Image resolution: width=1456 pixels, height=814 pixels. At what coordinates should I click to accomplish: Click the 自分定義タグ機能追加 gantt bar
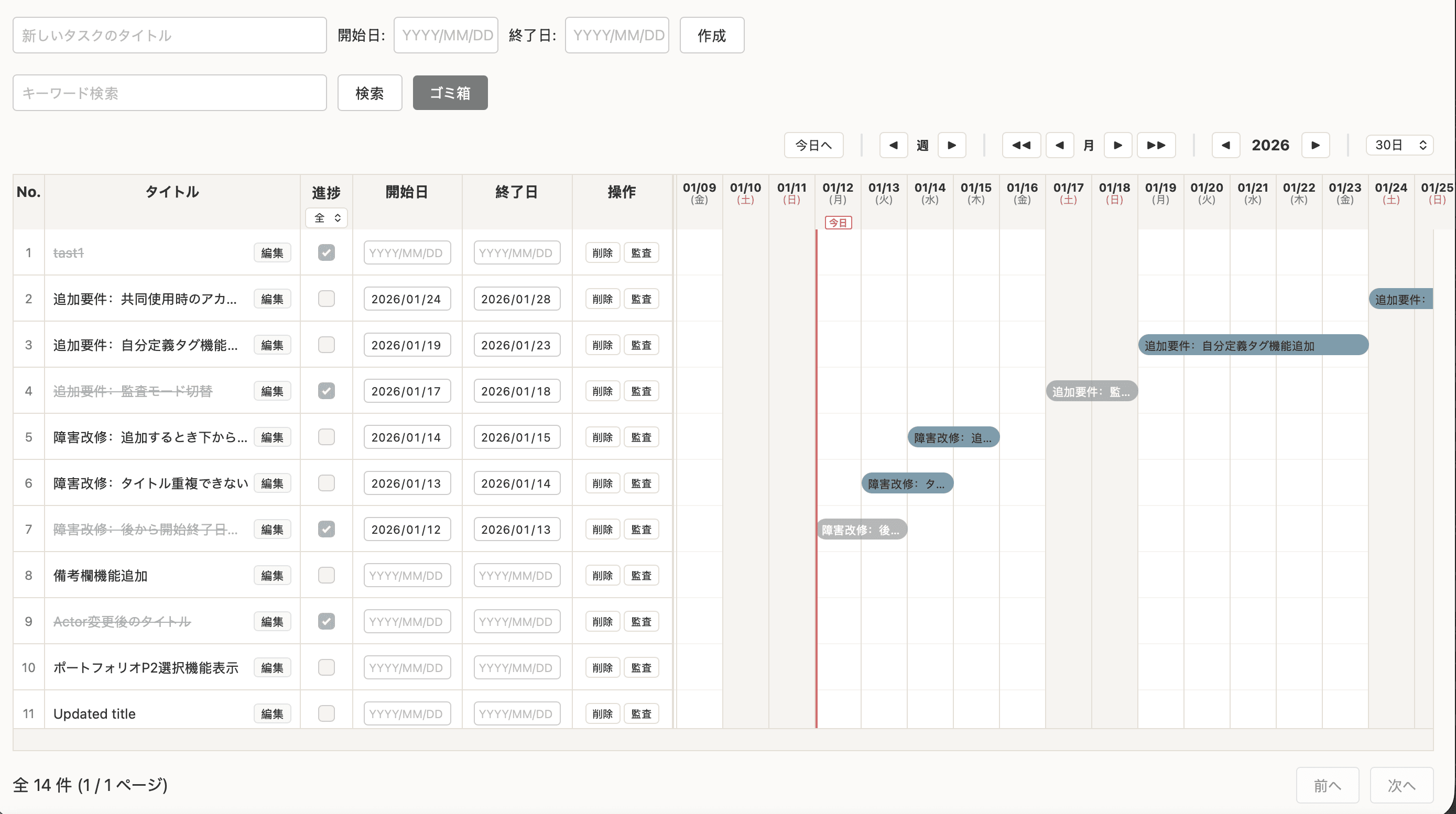(1253, 345)
